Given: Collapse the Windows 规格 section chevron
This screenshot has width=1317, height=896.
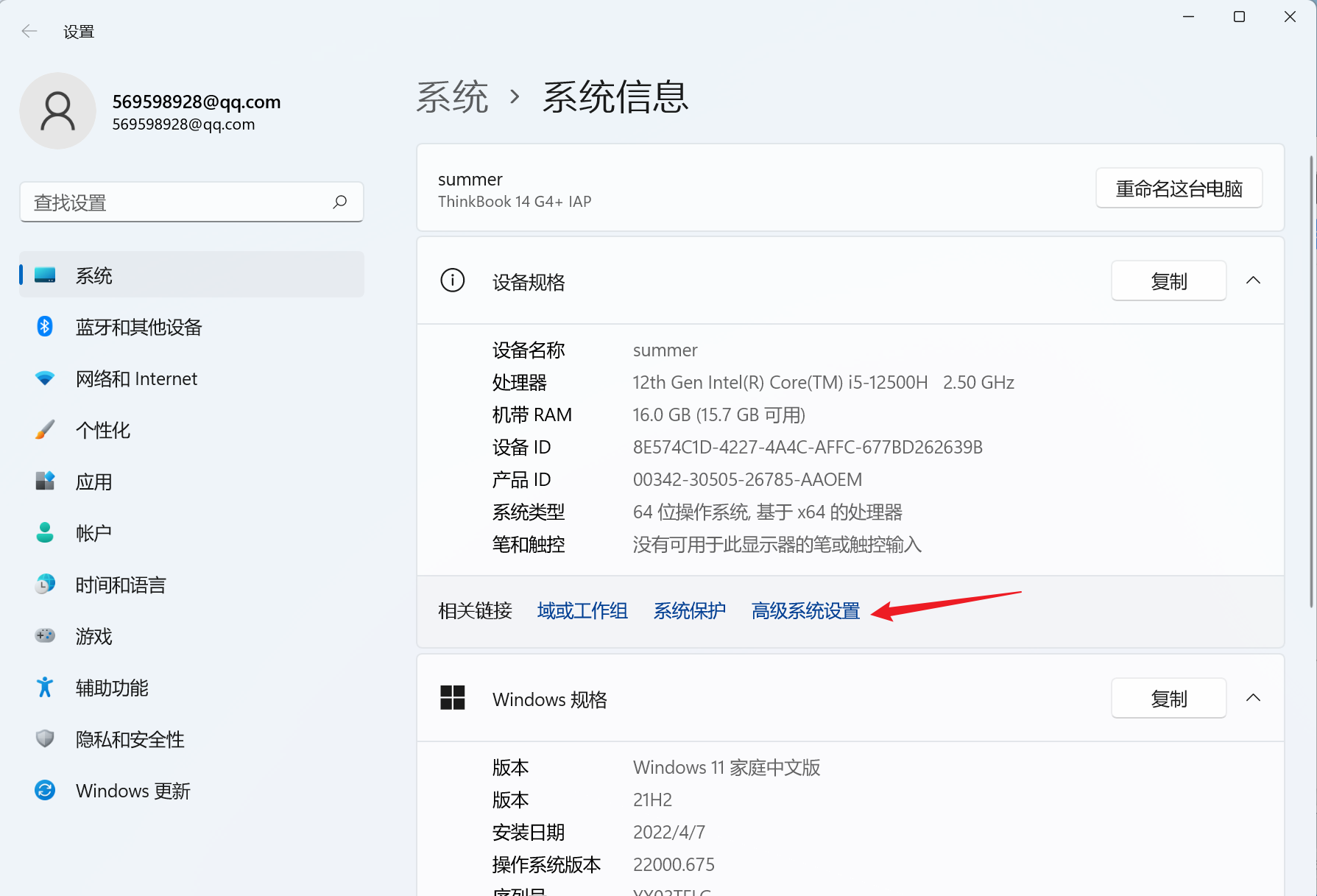Looking at the screenshot, I should (x=1254, y=698).
